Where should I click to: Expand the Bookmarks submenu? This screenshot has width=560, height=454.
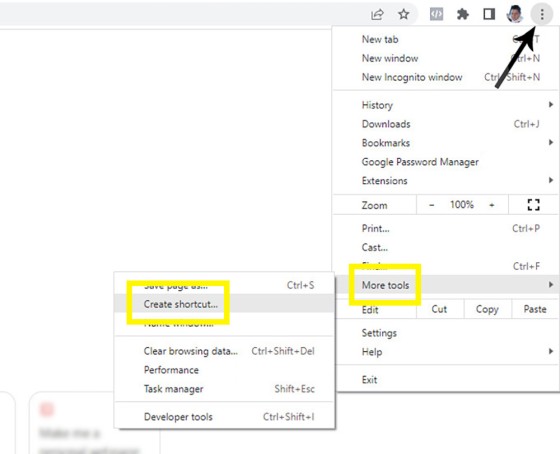point(445,143)
